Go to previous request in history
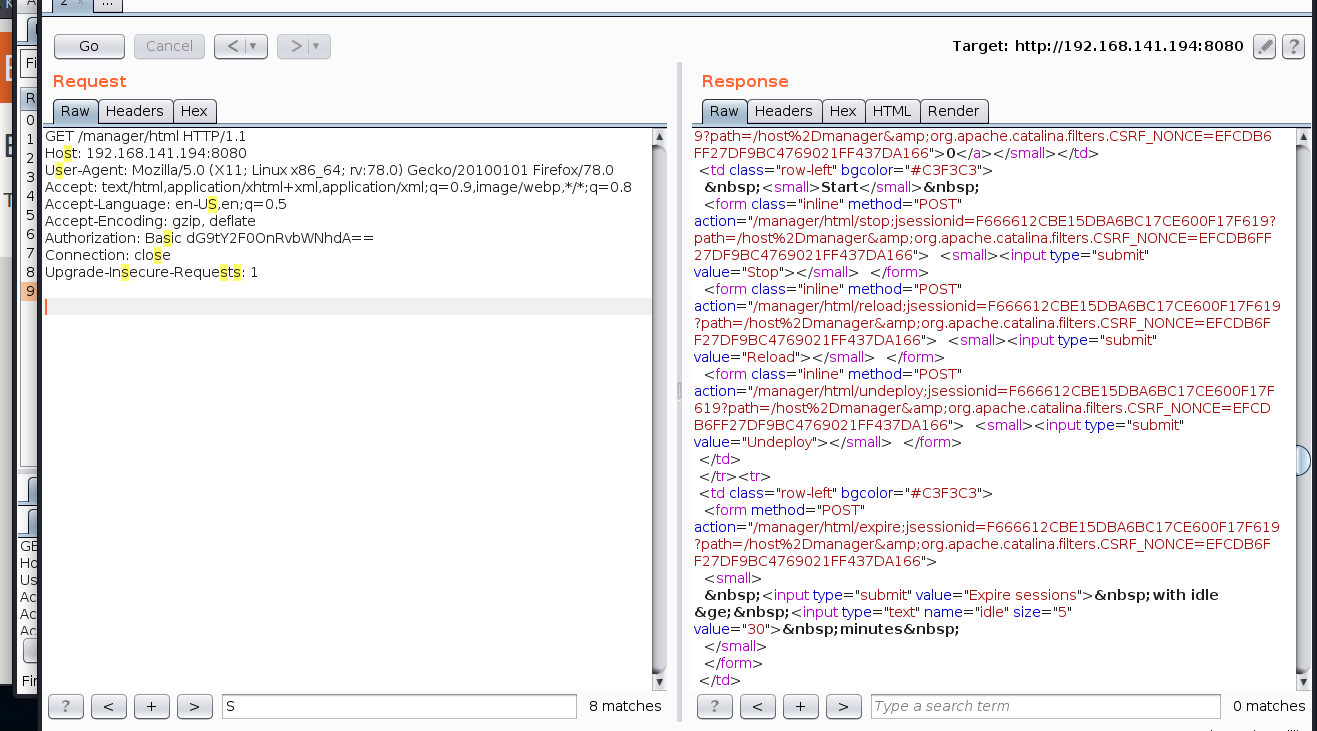The height and width of the screenshot is (731, 1317). point(231,46)
